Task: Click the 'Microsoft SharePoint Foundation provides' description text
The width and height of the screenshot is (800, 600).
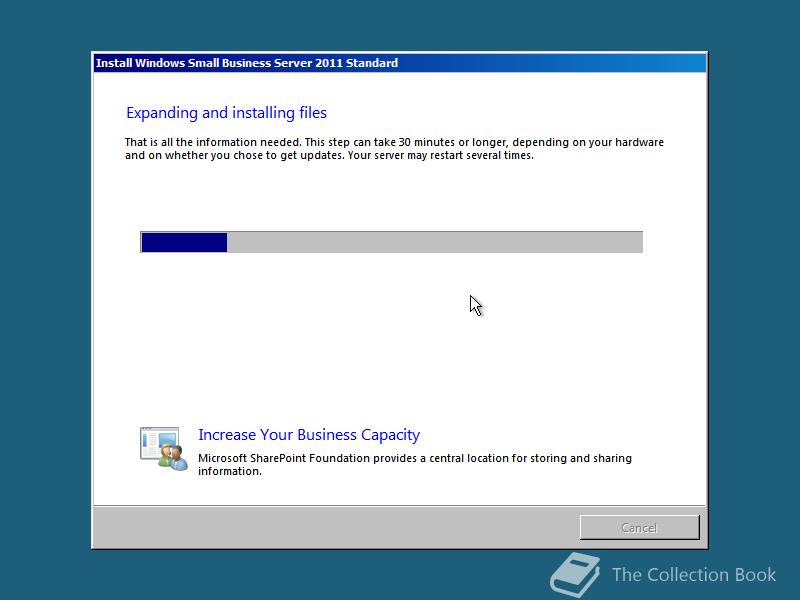Action: coord(415,464)
